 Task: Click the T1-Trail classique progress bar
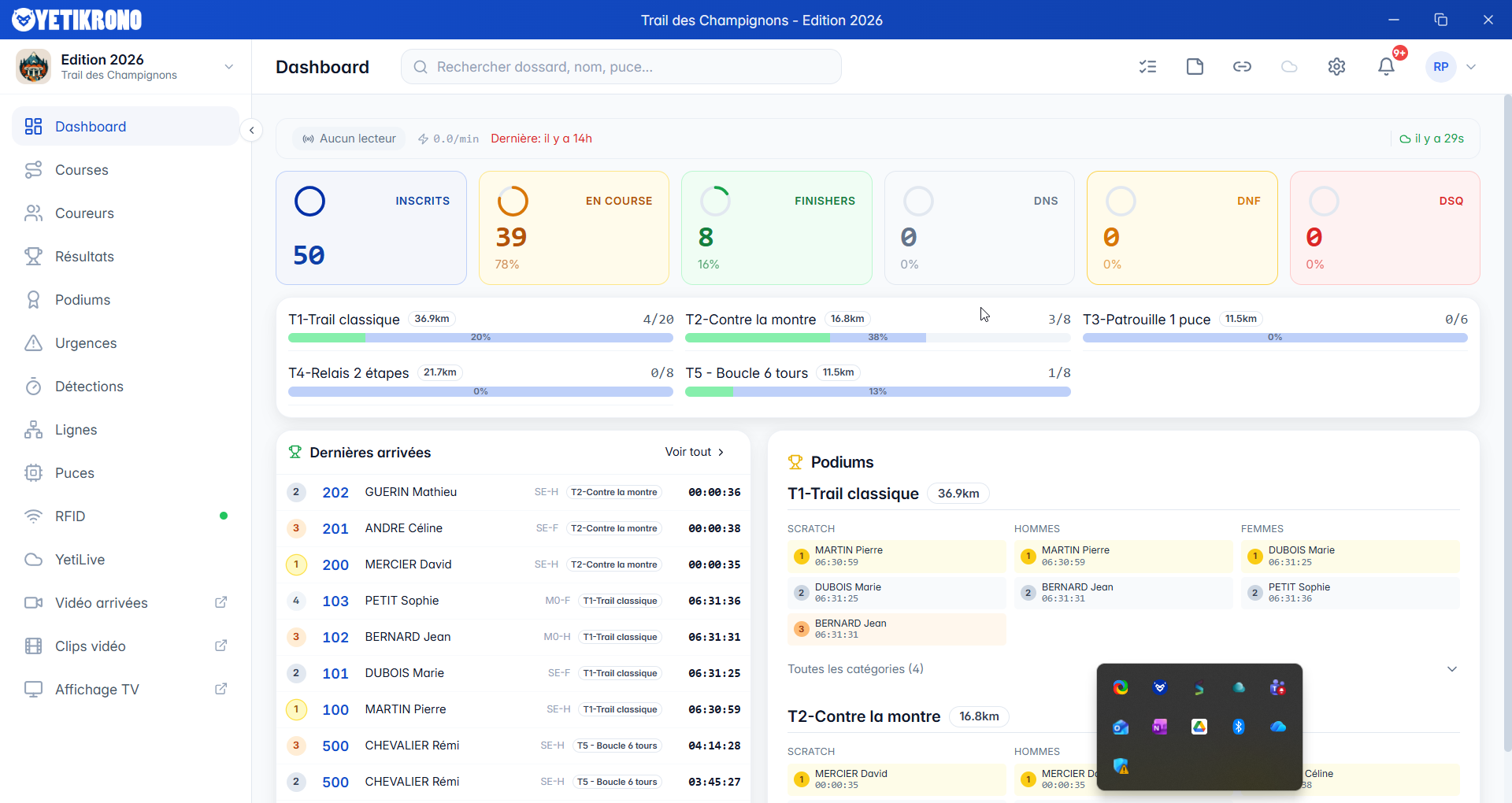[x=480, y=338]
